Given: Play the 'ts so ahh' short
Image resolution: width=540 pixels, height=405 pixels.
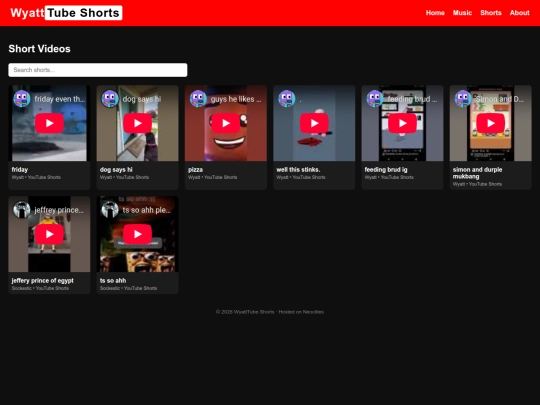Looking at the screenshot, I should pyautogui.click(x=137, y=234).
